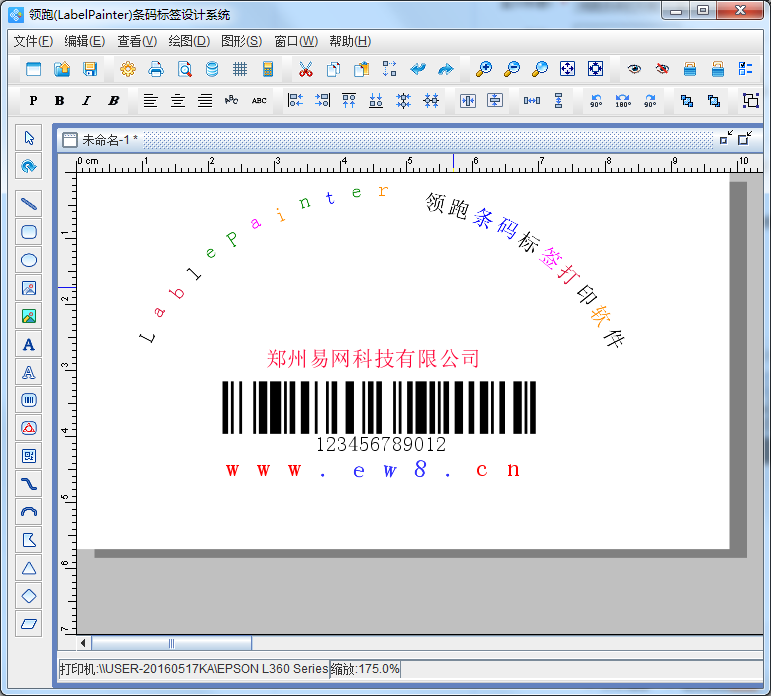Screen dimensions: 771x696
Task: Toggle italic text formatting
Action: tap(86, 100)
